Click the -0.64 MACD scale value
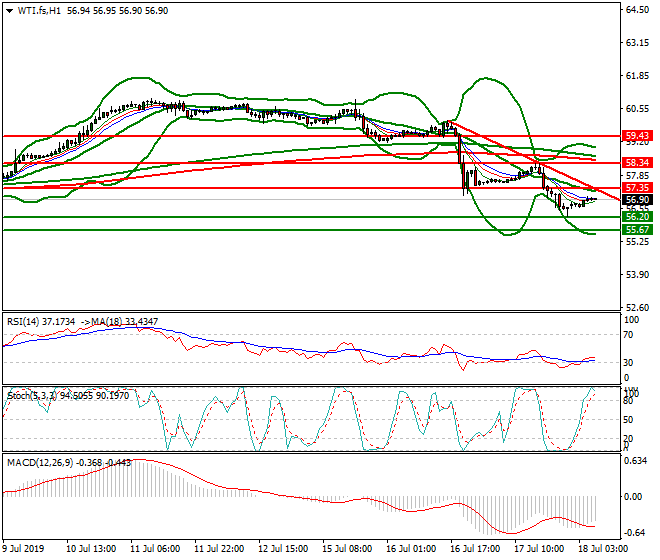Screen dimensions: 660x560 tap(633, 533)
